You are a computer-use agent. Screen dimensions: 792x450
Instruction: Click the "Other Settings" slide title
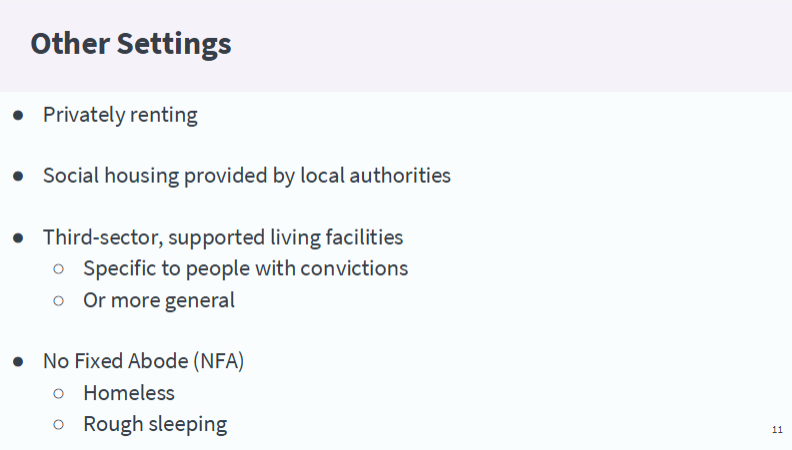pyautogui.click(x=130, y=44)
